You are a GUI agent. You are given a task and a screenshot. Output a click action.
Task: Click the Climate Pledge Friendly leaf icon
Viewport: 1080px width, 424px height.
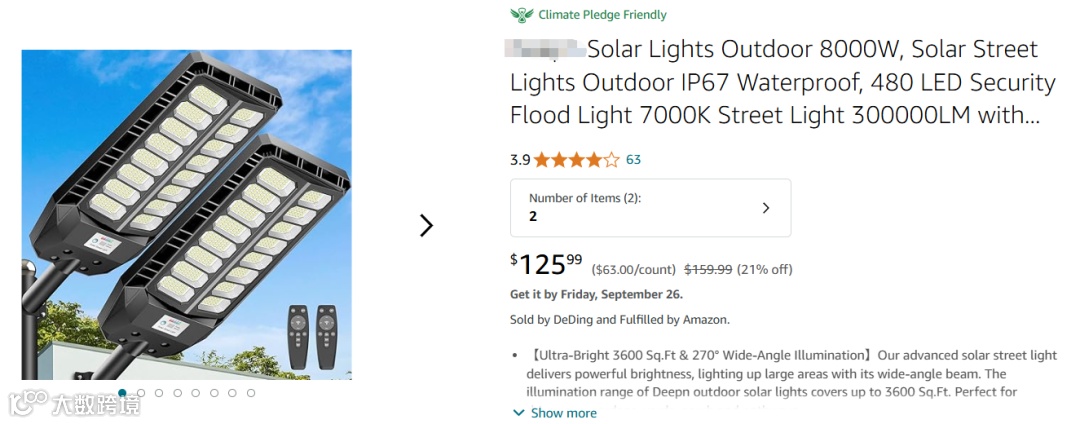click(x=522, y=15)
